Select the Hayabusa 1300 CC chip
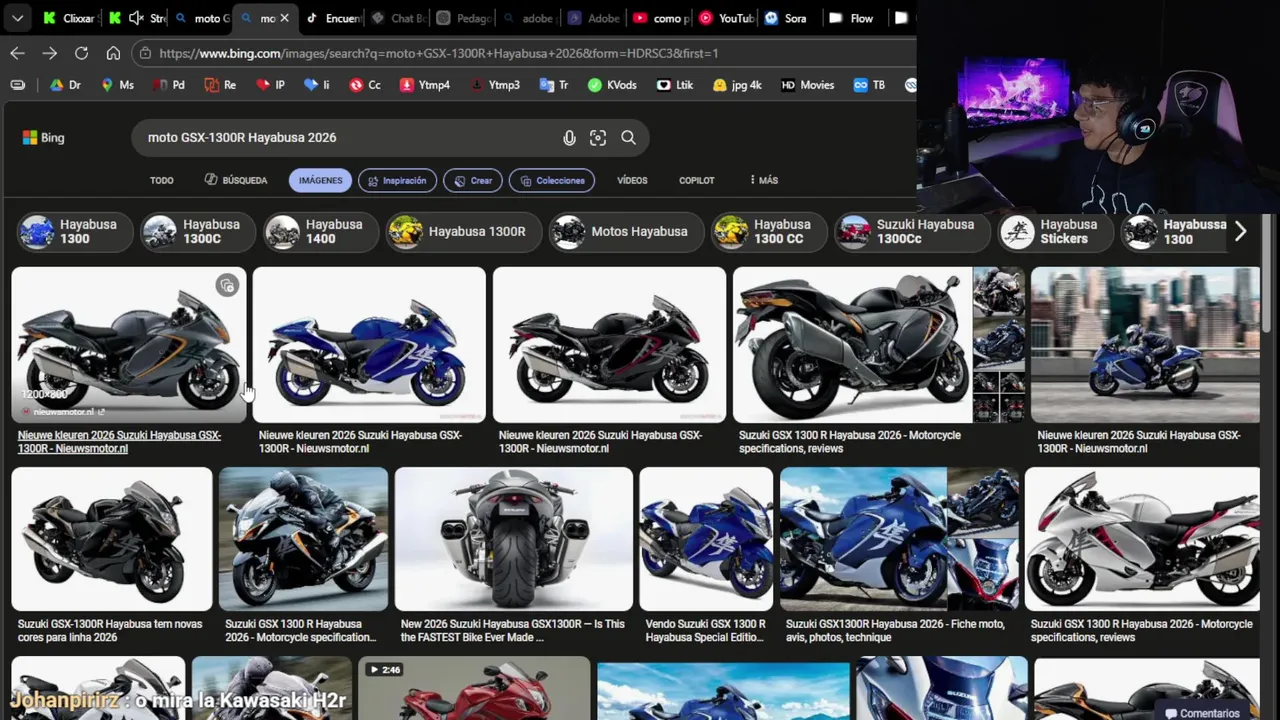This screenshot has height=720, width=1280. 769,232
